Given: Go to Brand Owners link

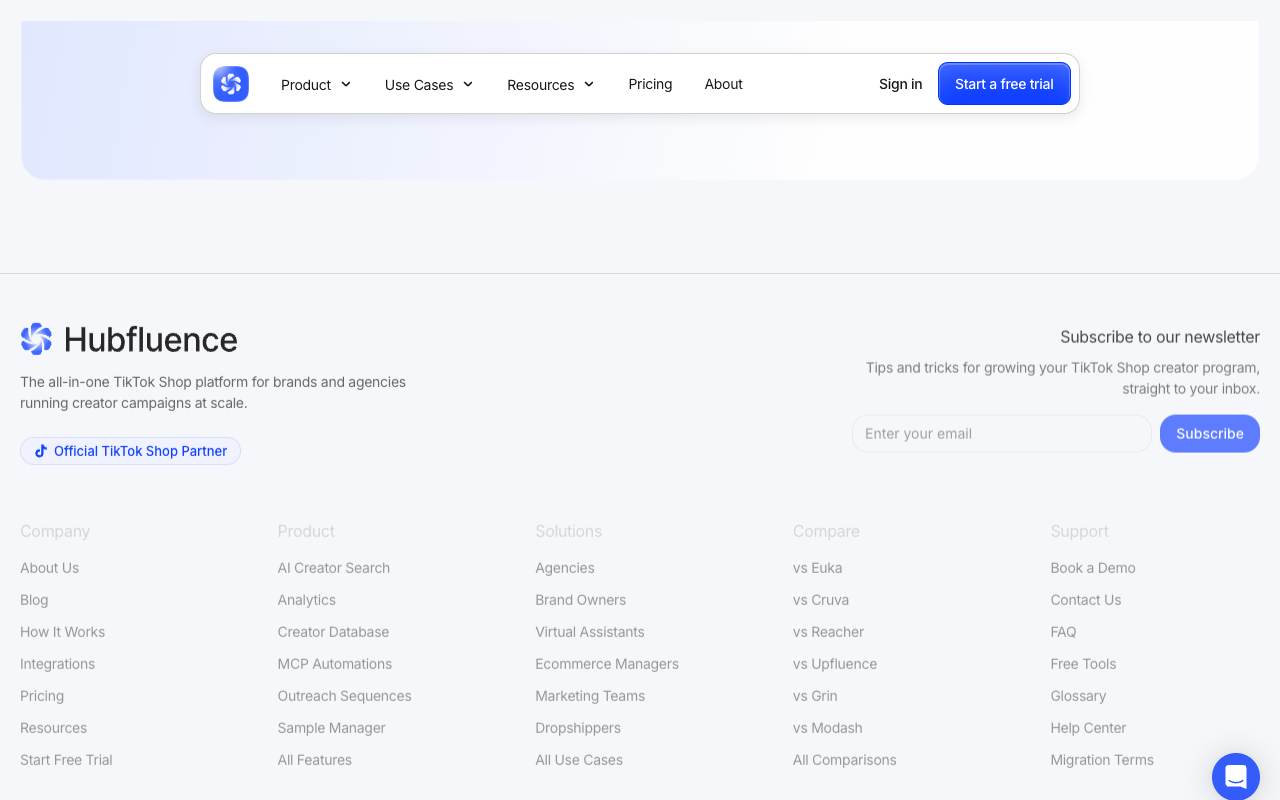Looking at the screenshot, I should tap(581, 600).
